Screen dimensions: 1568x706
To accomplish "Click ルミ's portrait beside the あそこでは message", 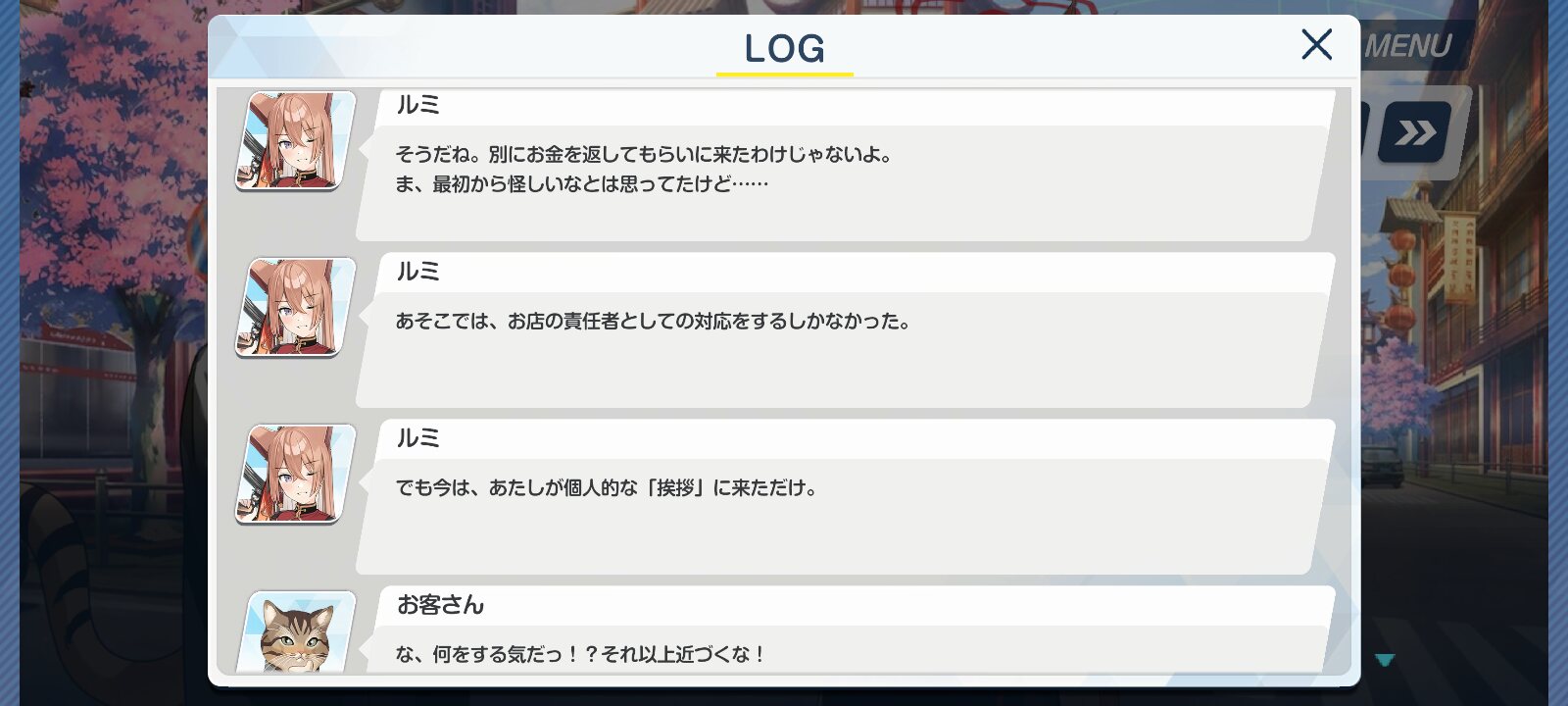I will (x=296, y=308).
